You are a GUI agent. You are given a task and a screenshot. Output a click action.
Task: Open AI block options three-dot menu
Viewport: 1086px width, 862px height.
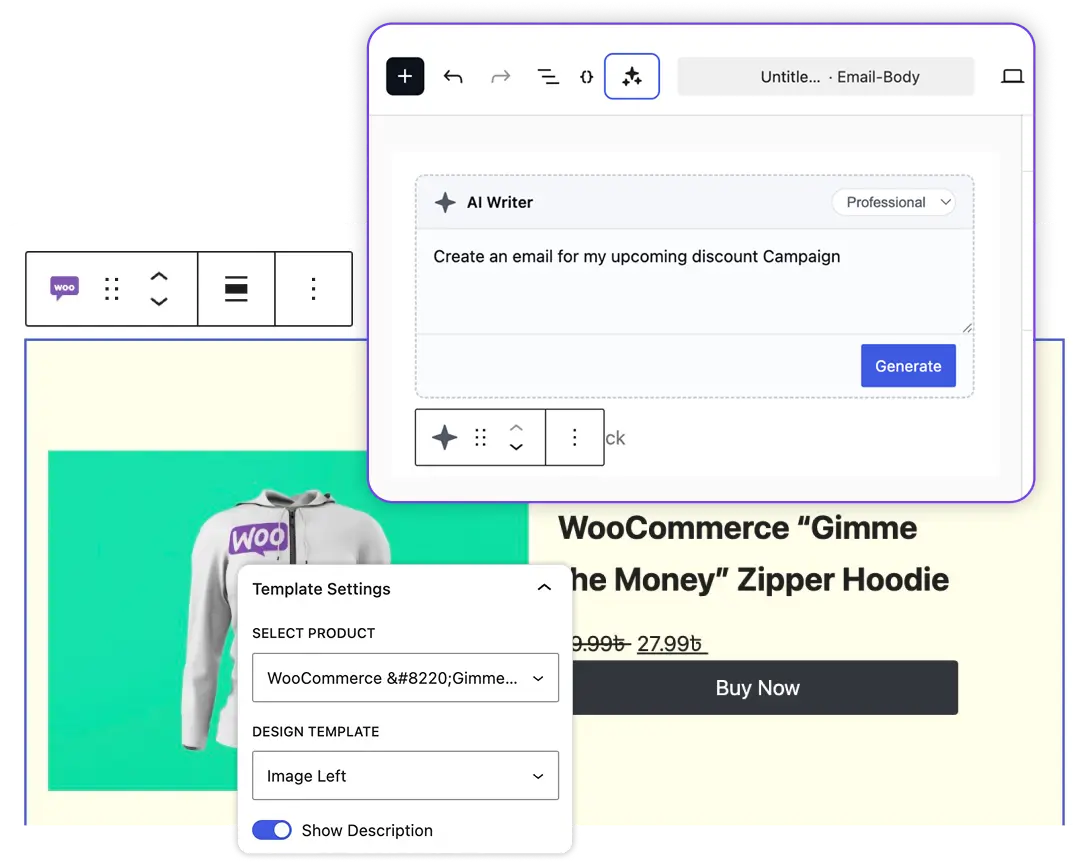point(574,438)
